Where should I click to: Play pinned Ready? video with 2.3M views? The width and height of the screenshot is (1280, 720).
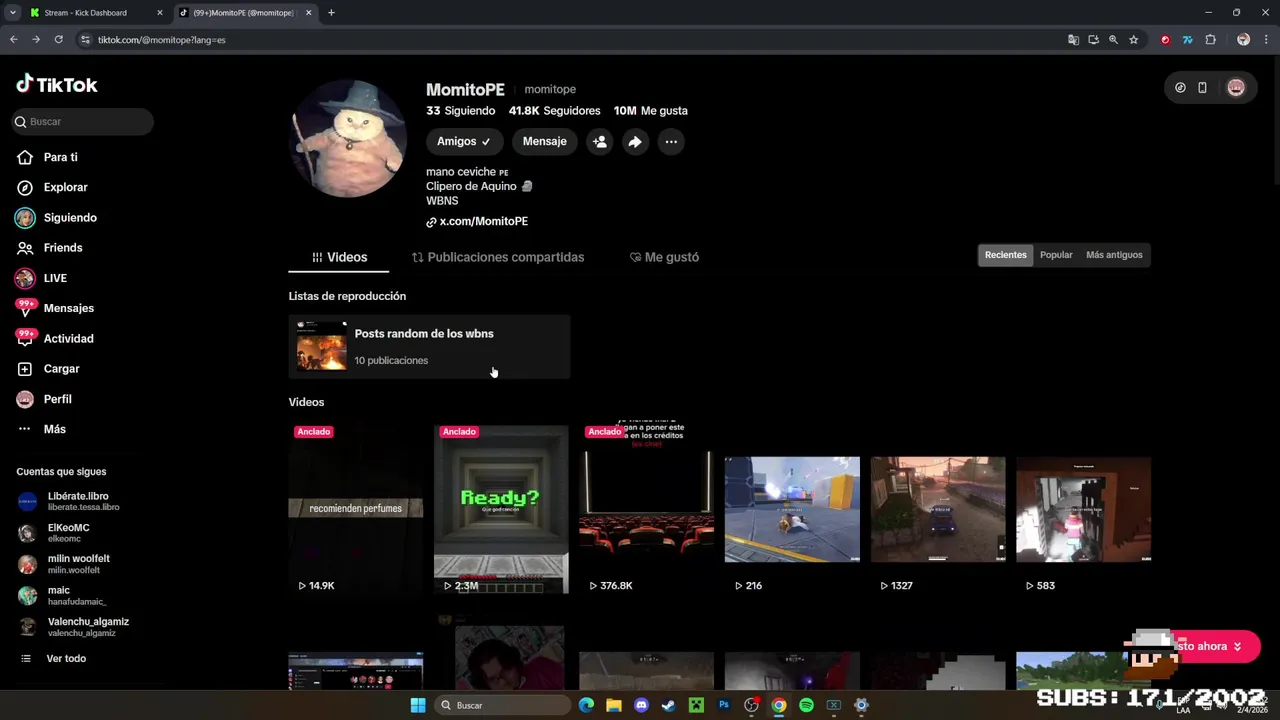pos(501,509)
